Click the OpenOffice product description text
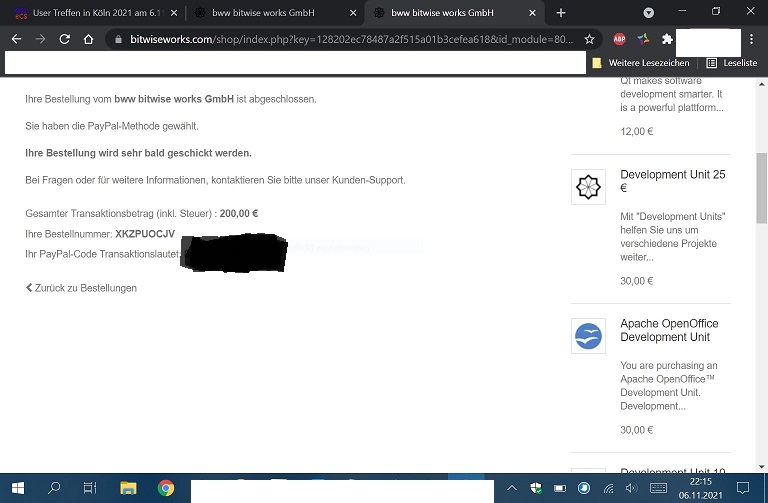768x503 pixels. [x=669, y=385]
